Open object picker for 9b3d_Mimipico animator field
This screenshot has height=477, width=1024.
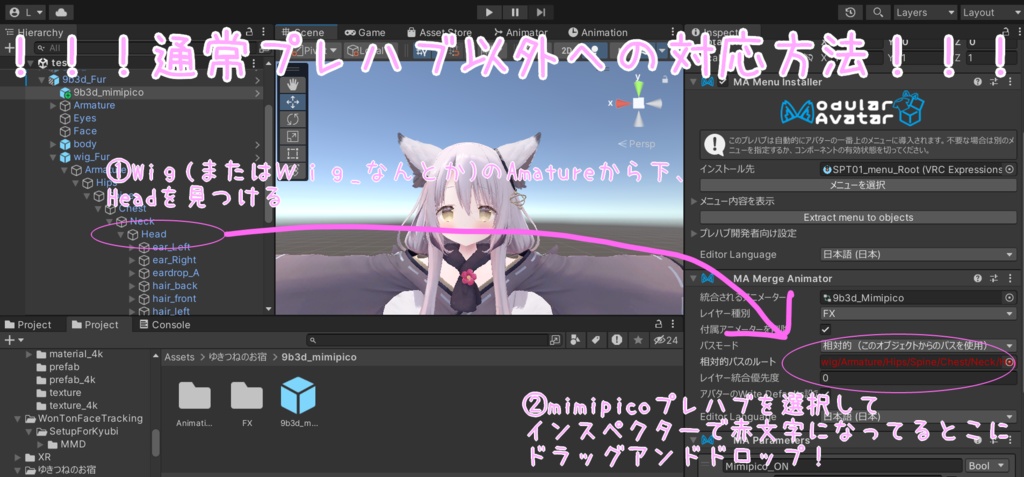coord(1010,298)
